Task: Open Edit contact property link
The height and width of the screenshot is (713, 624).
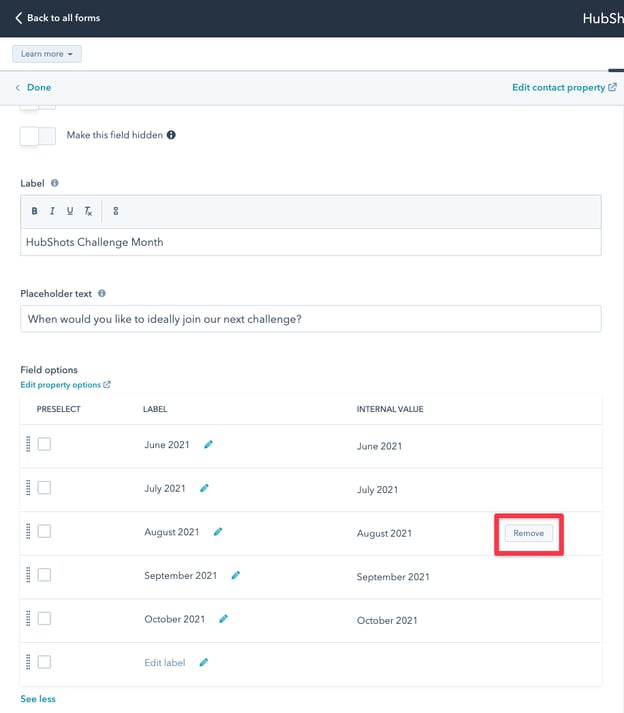Action: tap(558, 88)
